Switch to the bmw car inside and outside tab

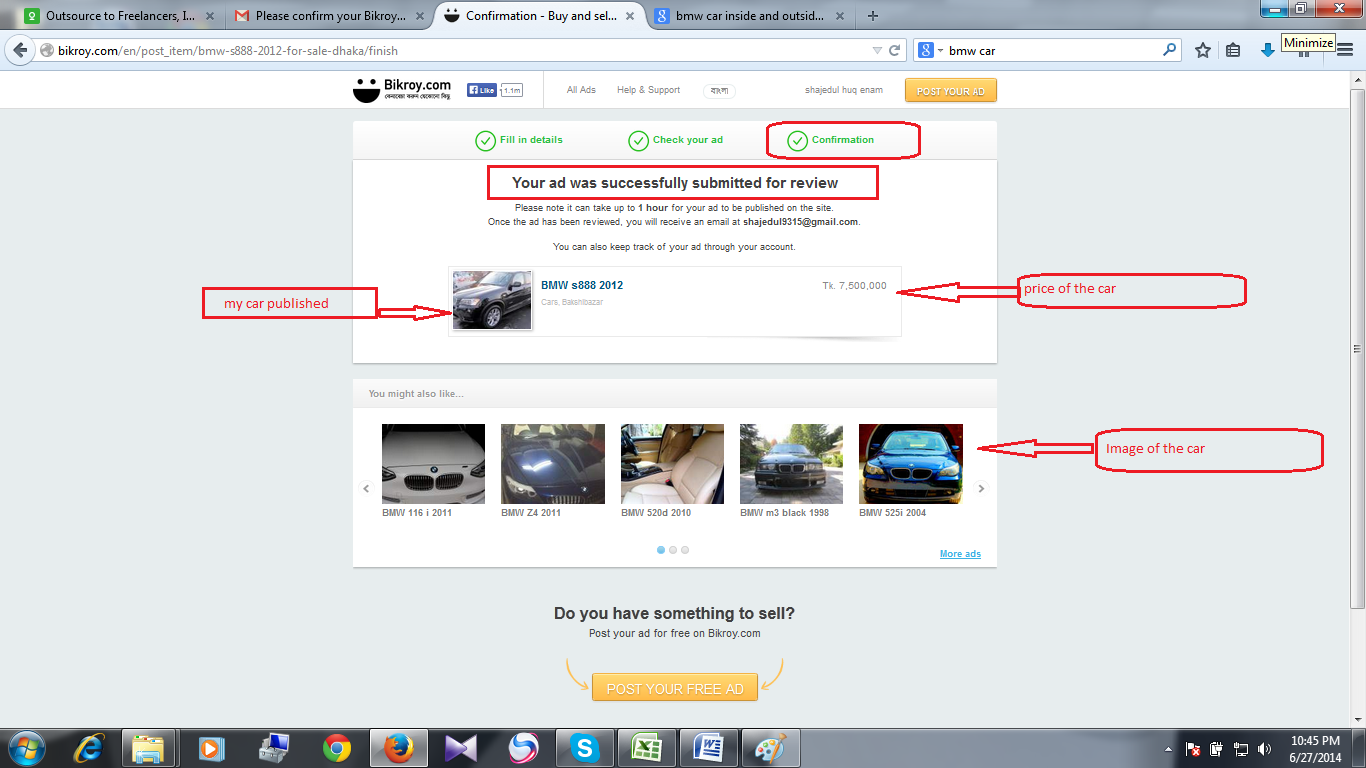(749, 16)
